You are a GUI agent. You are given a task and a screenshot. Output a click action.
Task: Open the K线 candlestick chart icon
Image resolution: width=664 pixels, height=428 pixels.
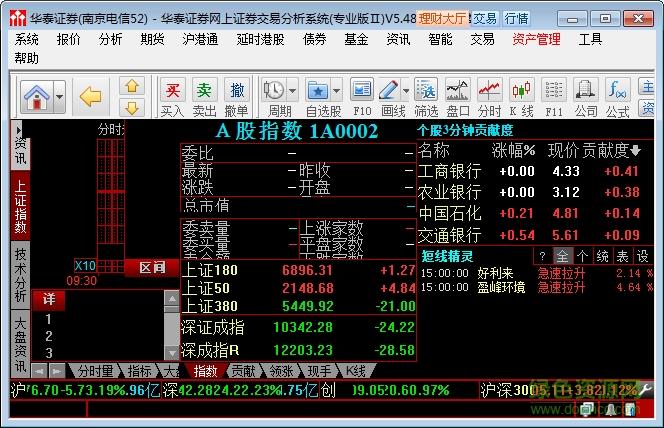coord(521,91)
